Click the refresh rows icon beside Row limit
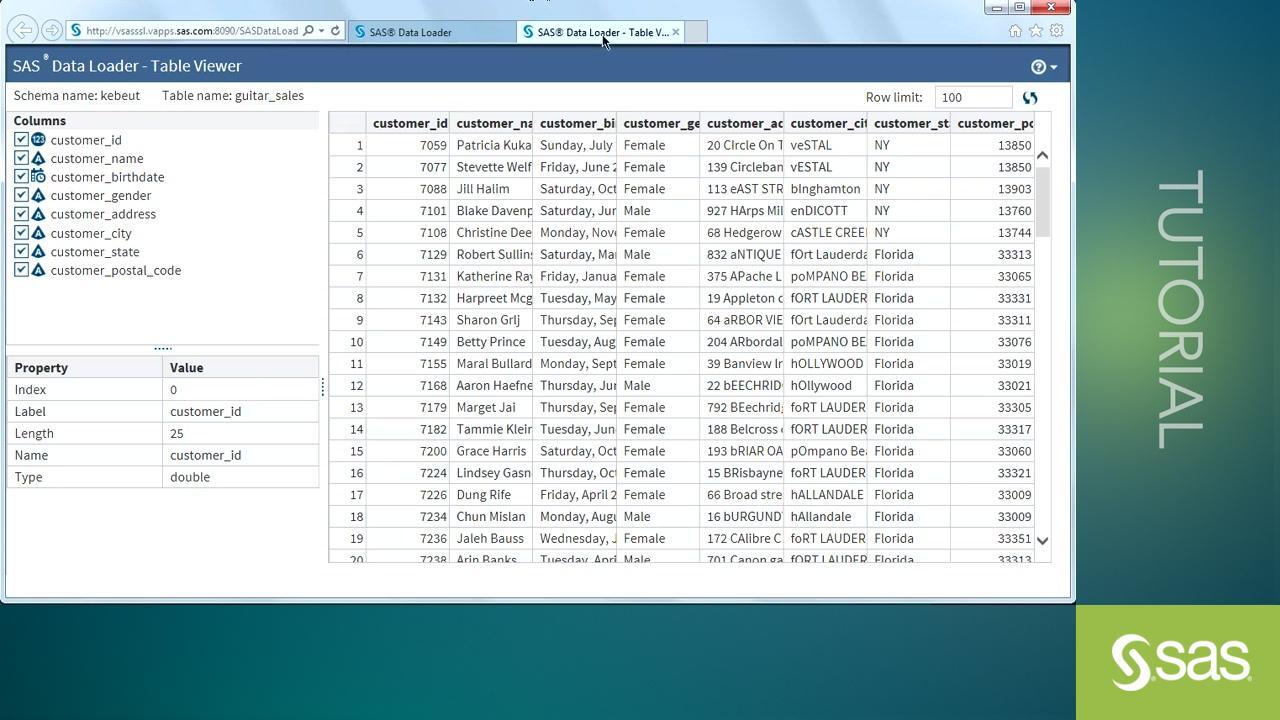 [1030, 98]
